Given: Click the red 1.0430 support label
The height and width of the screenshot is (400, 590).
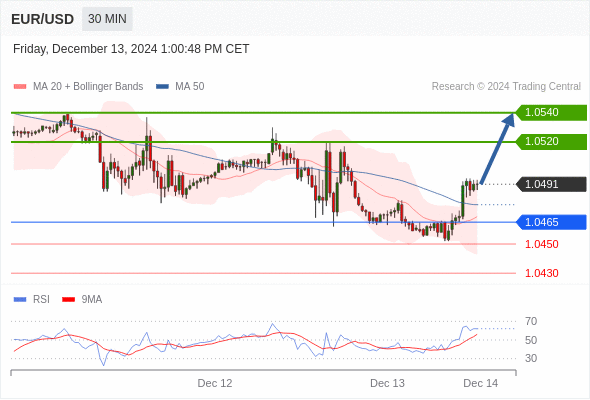Looking at the screenshot, I should click(541, 273).
